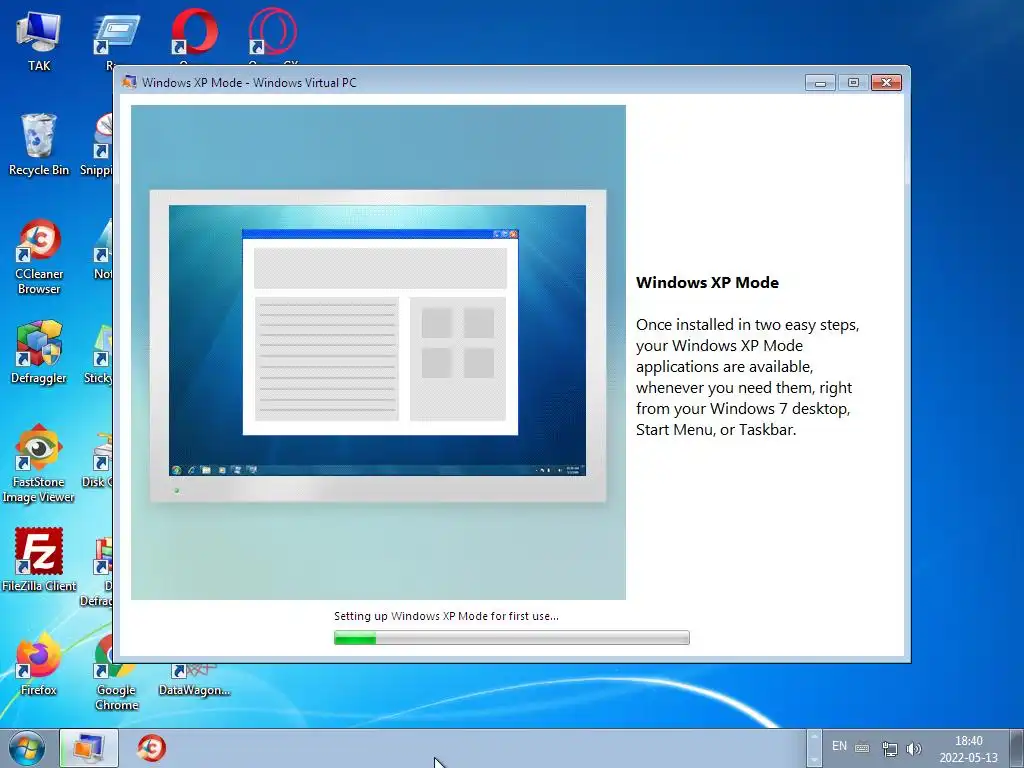Expand hidden tray icons arrow
1024x768 pixels.
[814, 748]
